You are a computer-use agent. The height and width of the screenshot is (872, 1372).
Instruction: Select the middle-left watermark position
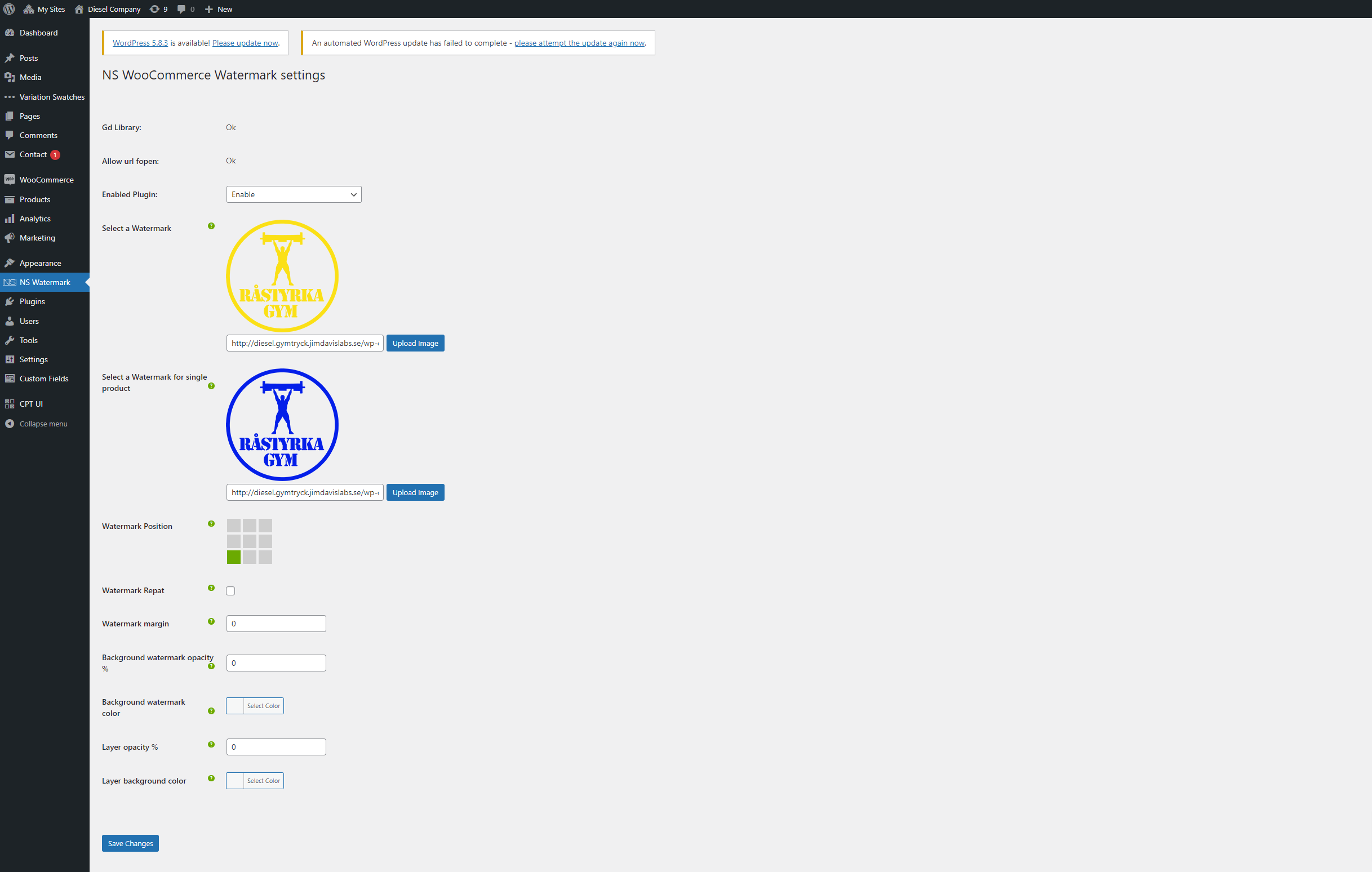234,541
